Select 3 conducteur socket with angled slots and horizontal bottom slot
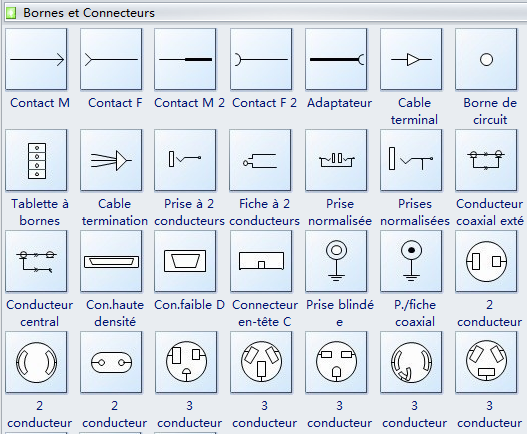The image size is (527, 434). pos(486,362)
